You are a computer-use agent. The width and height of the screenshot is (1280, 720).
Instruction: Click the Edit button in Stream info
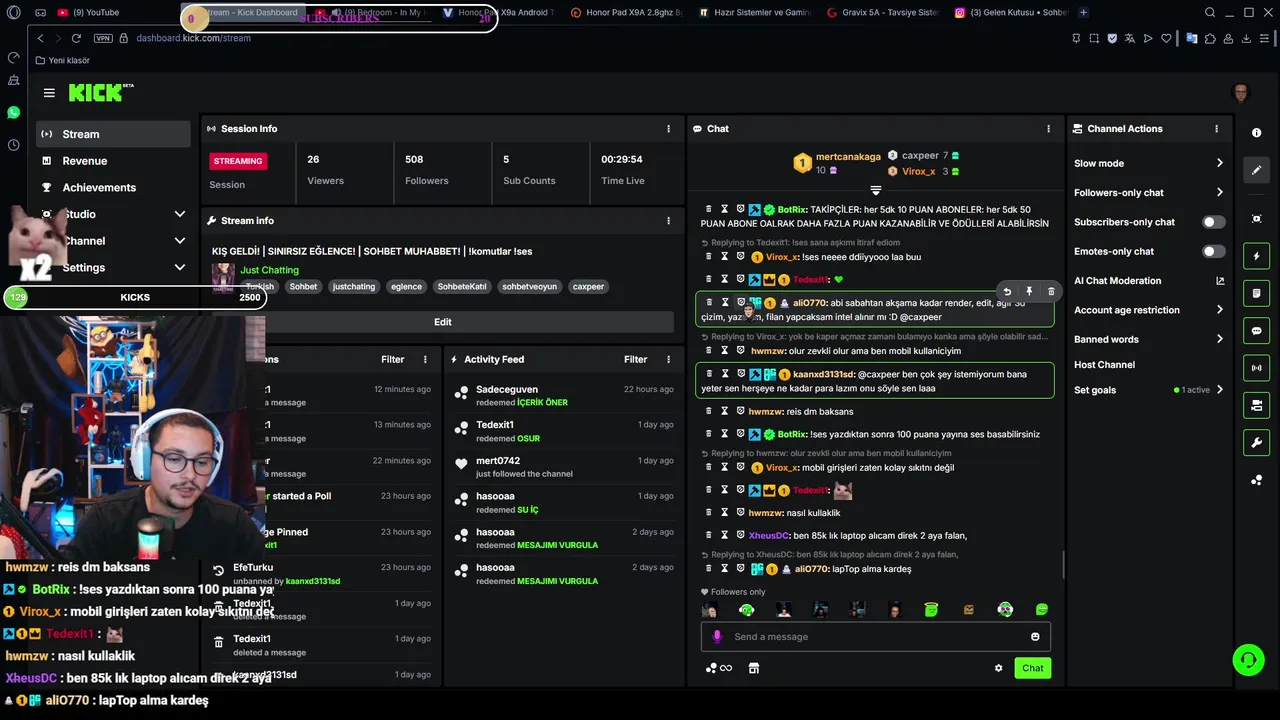[442, 322]
